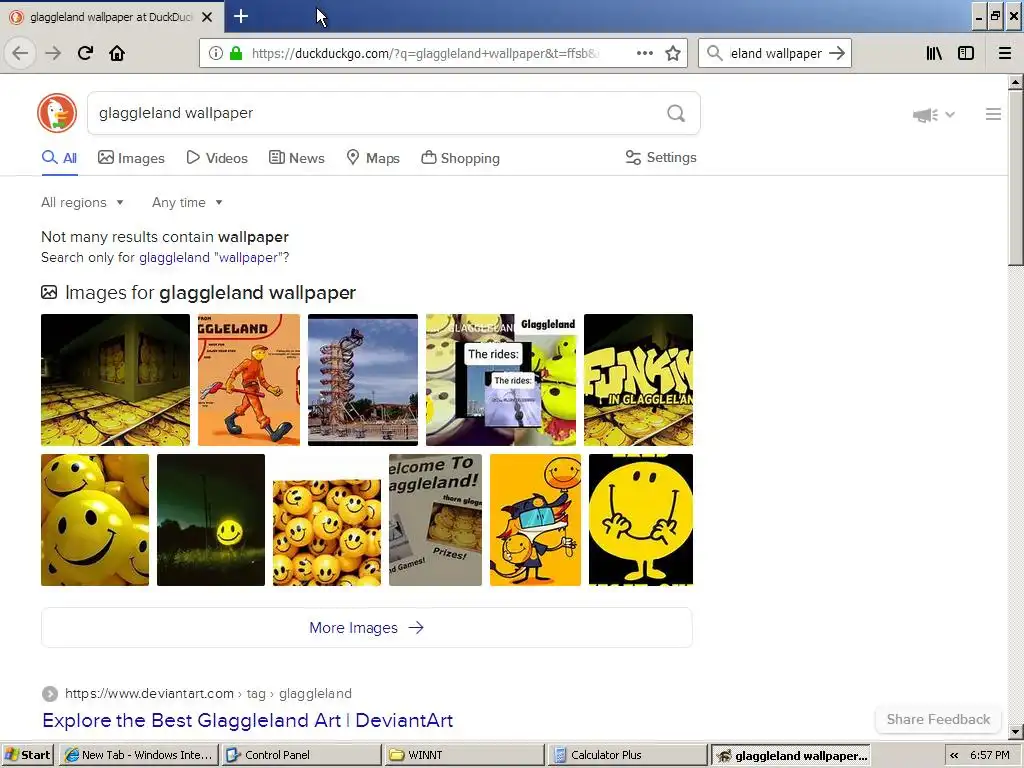
Task: Switch to the News tab
Action: 296,158
